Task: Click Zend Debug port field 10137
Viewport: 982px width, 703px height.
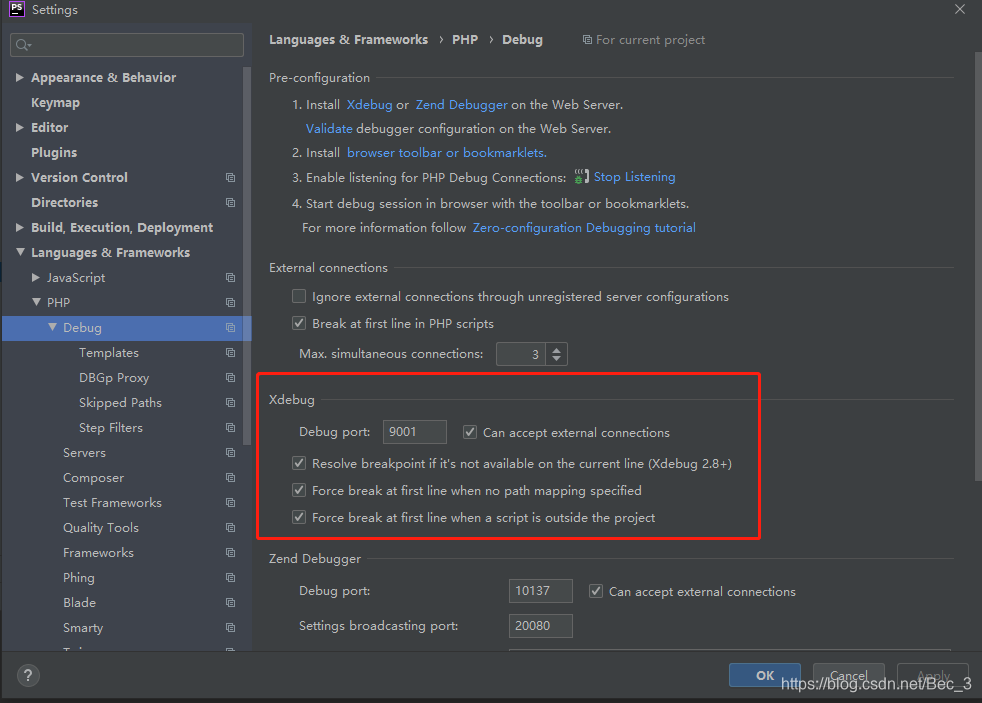Action: point(540,591)
